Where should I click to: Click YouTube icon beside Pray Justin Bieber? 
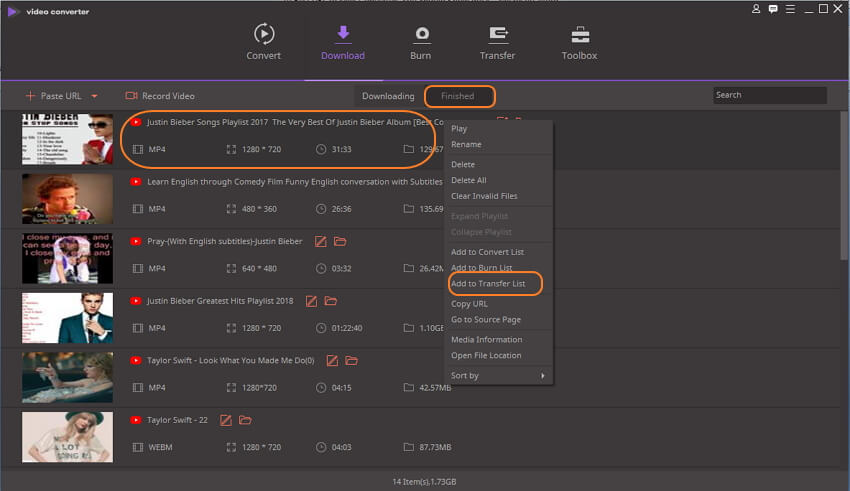[136, 242]
